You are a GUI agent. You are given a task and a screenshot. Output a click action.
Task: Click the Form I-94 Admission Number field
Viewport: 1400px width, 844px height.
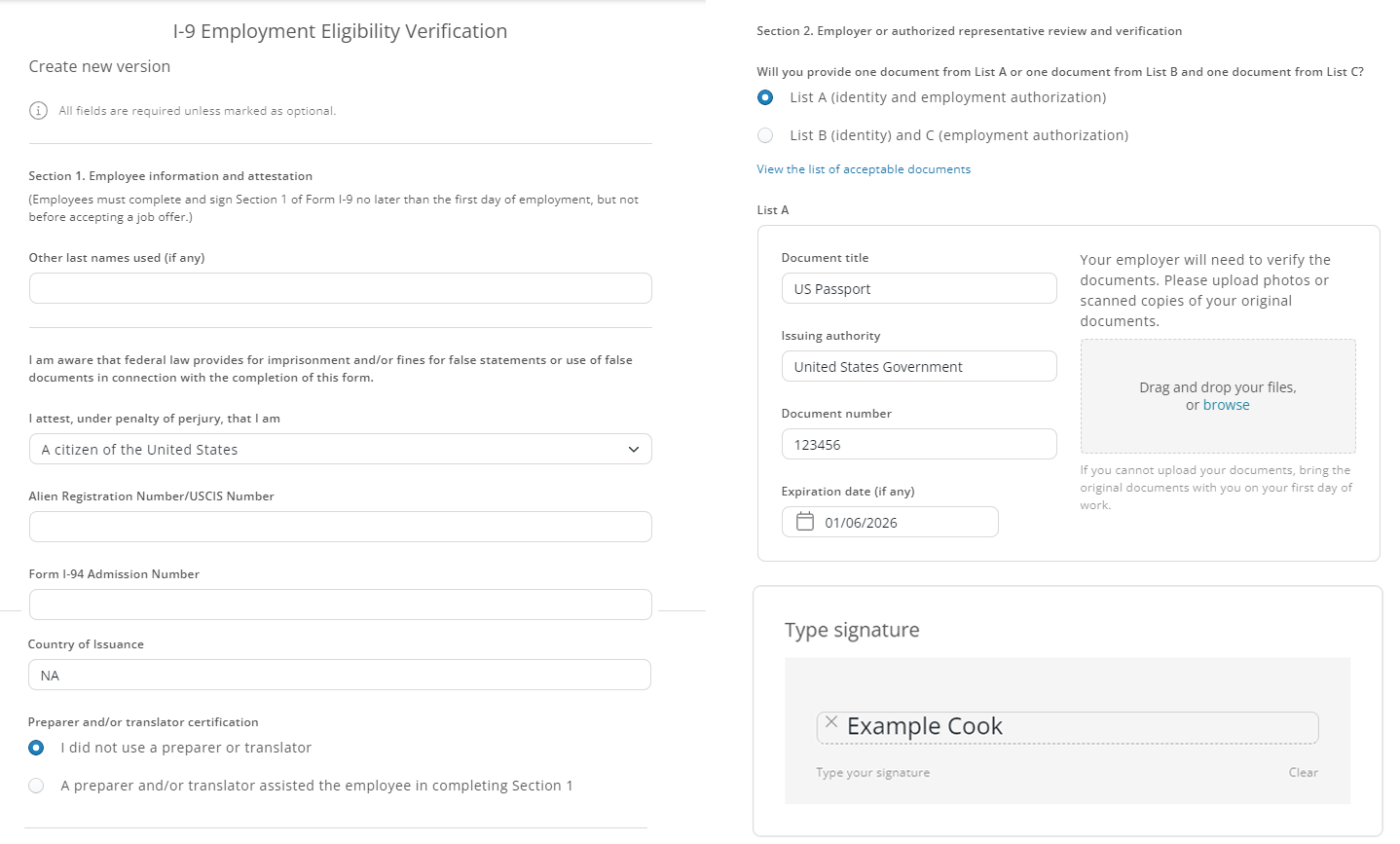pyautogui.click(x=340, y=605)
